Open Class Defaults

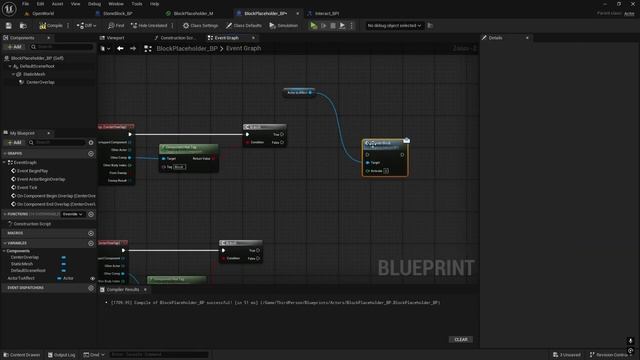pos(244,26)
